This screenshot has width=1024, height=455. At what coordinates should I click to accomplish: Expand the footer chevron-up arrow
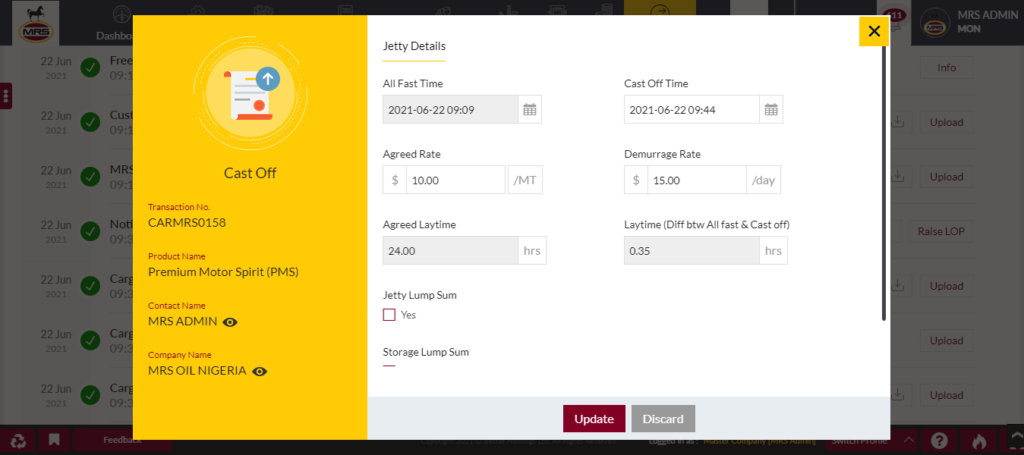coord(908,441)
